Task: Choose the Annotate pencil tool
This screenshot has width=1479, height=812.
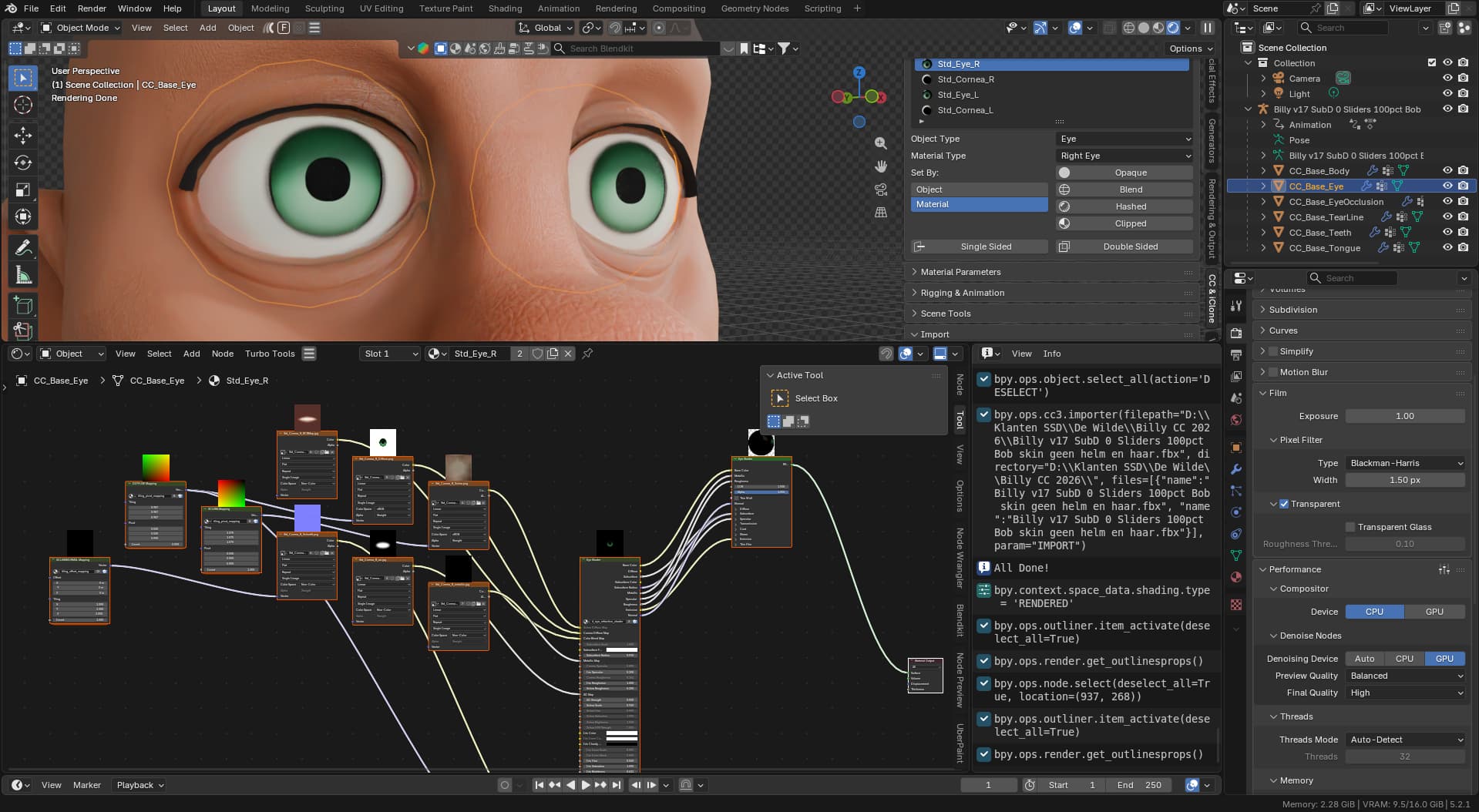Action: (23, 247)
